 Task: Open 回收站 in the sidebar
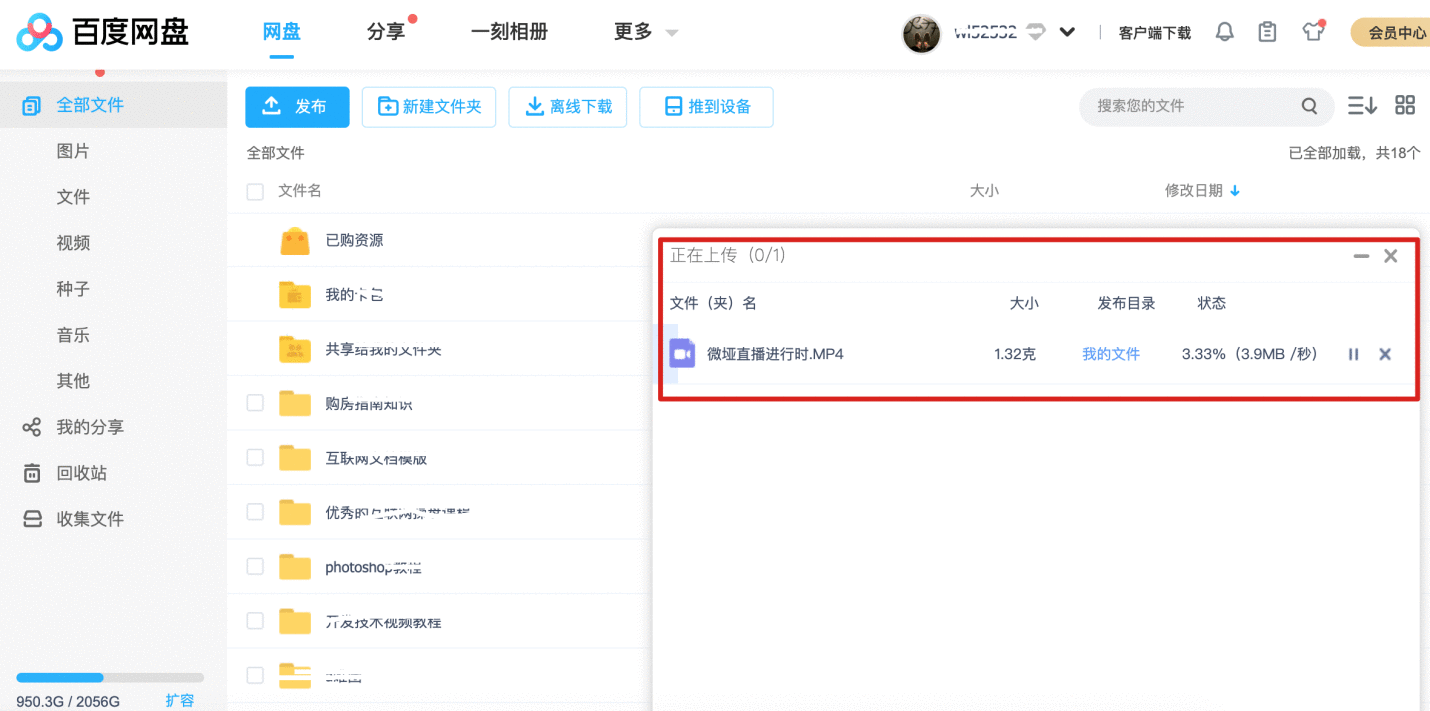click(81, 473)
